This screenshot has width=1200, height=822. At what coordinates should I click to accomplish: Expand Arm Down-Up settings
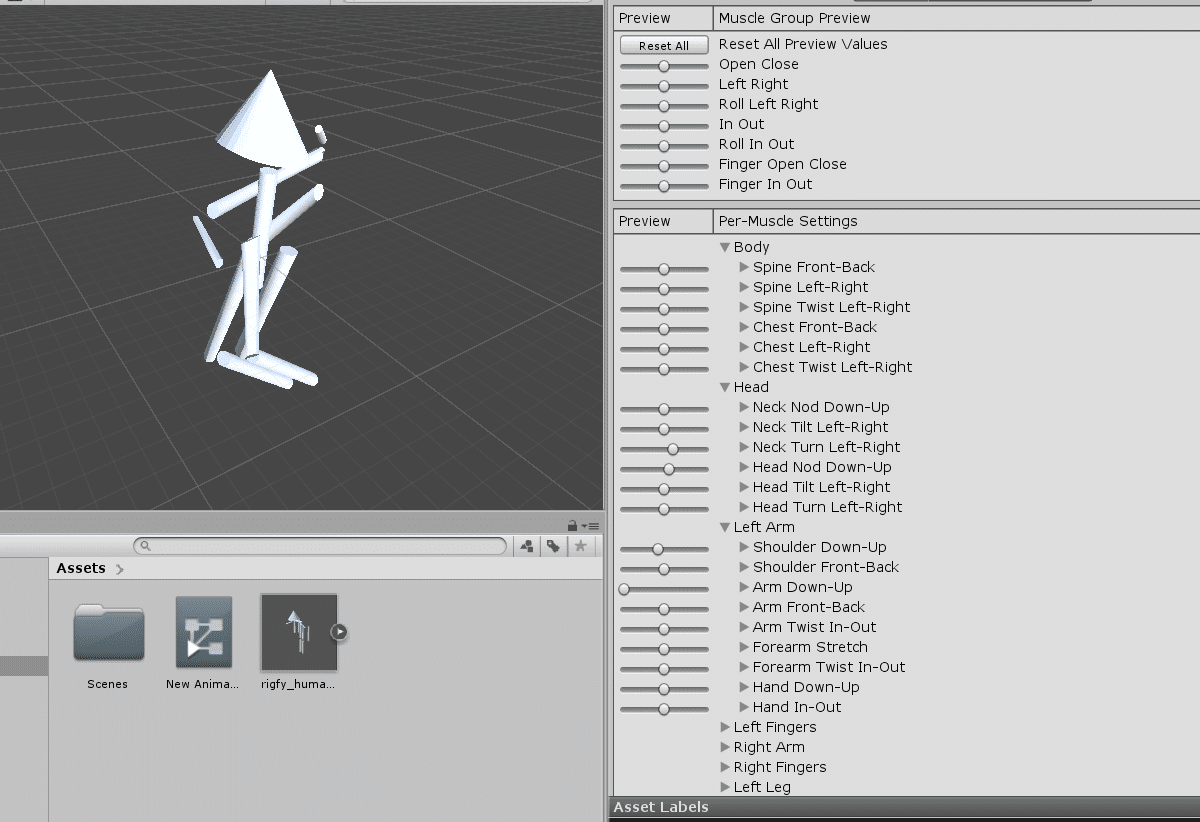[744, 587]
